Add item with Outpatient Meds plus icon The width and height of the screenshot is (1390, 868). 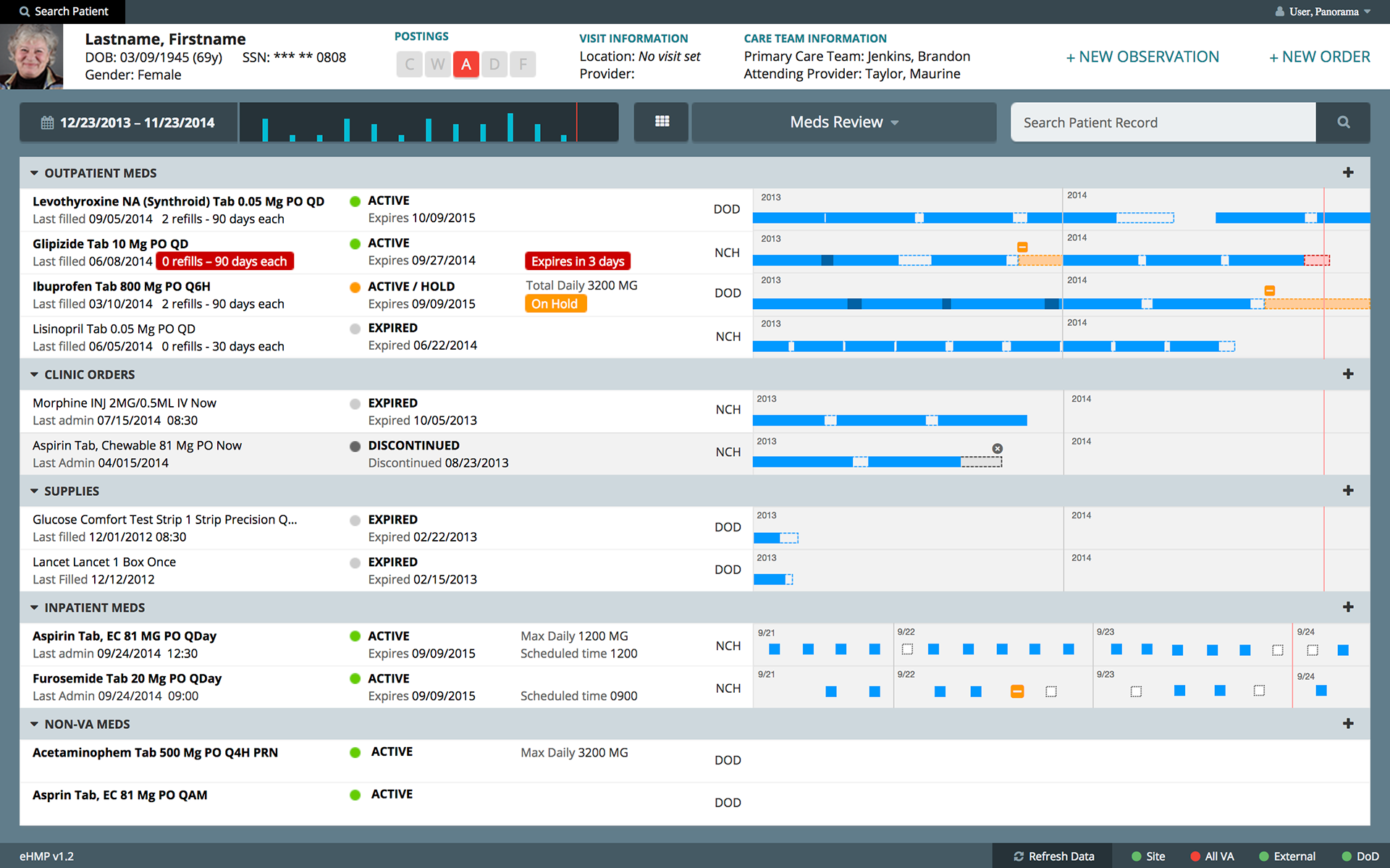click(1347, 172)
